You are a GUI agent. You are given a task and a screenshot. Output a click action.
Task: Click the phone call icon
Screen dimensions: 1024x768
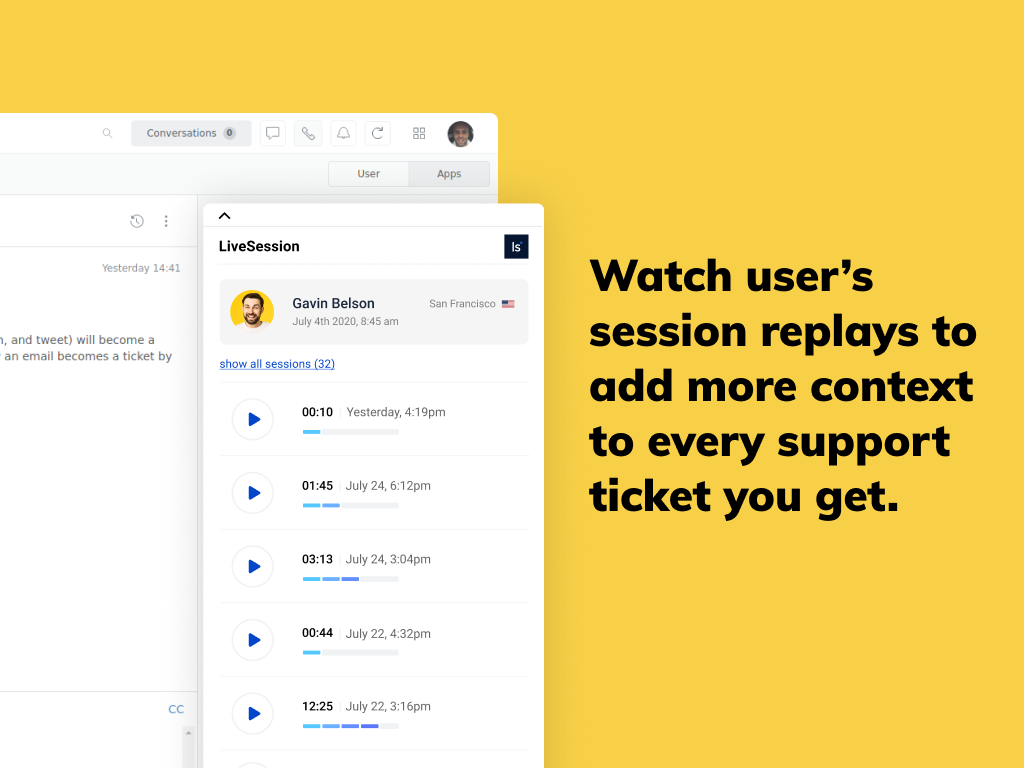pos(308,133)
